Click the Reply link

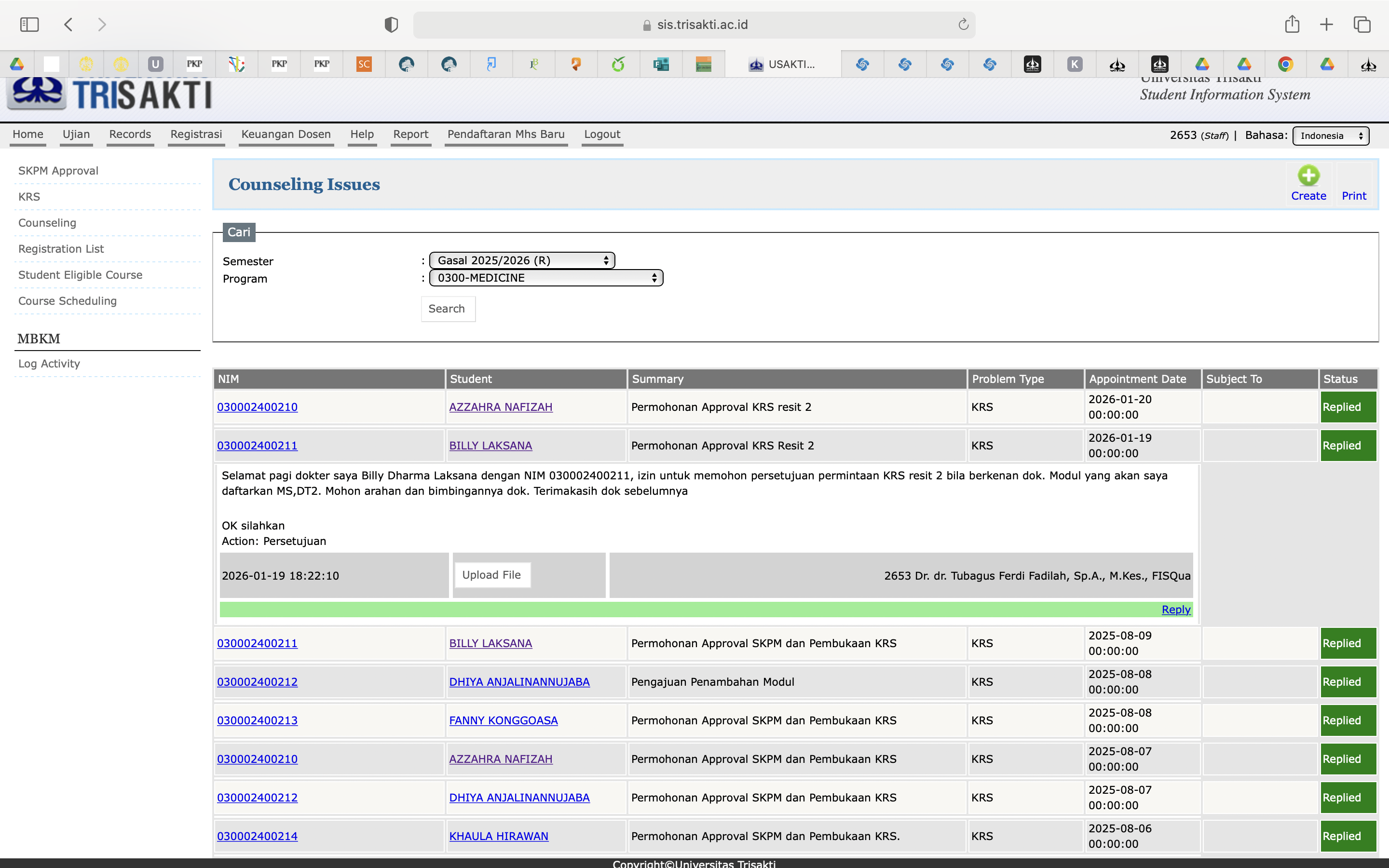pos(1175,610)
